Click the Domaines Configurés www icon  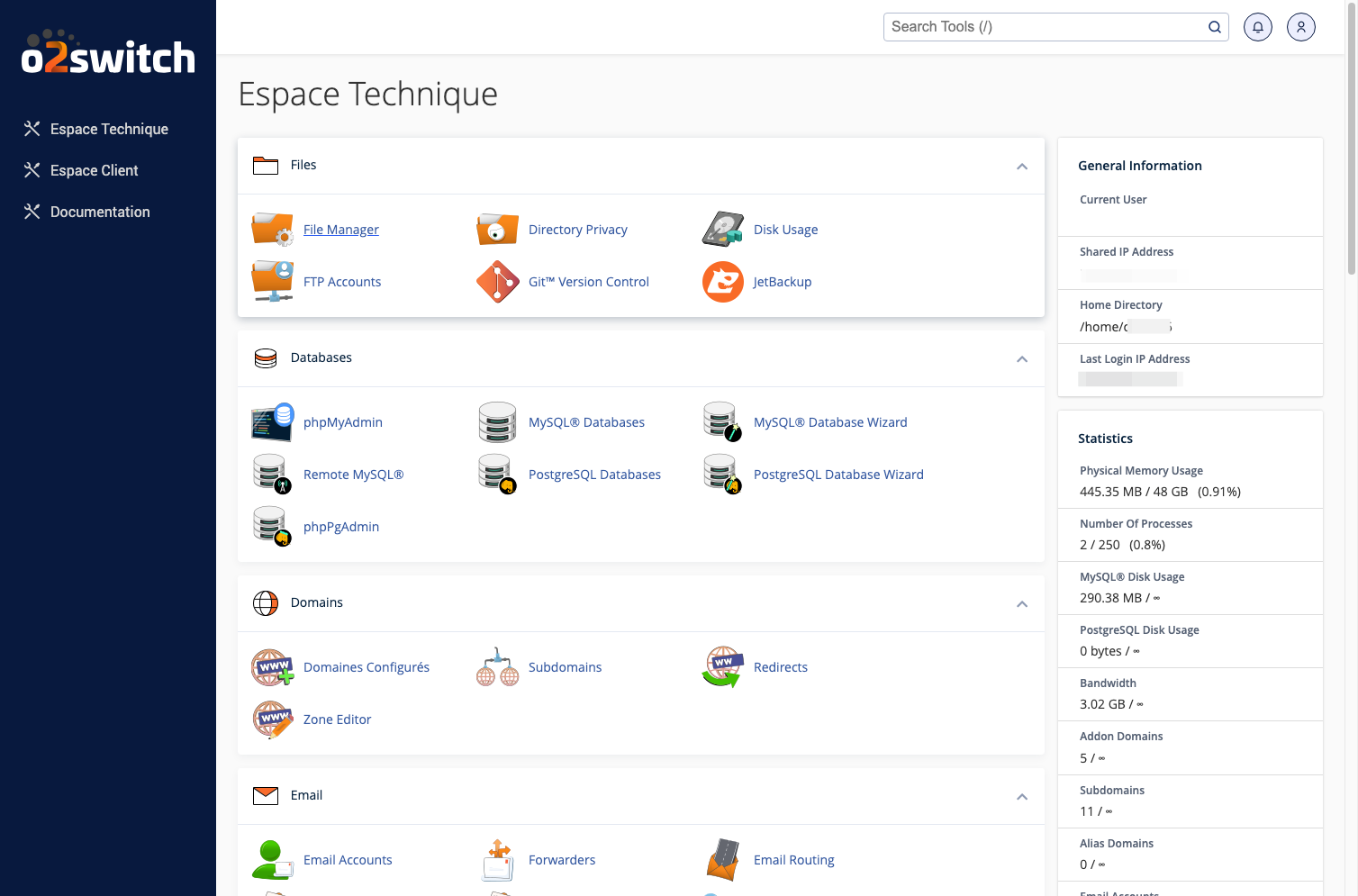272,667
